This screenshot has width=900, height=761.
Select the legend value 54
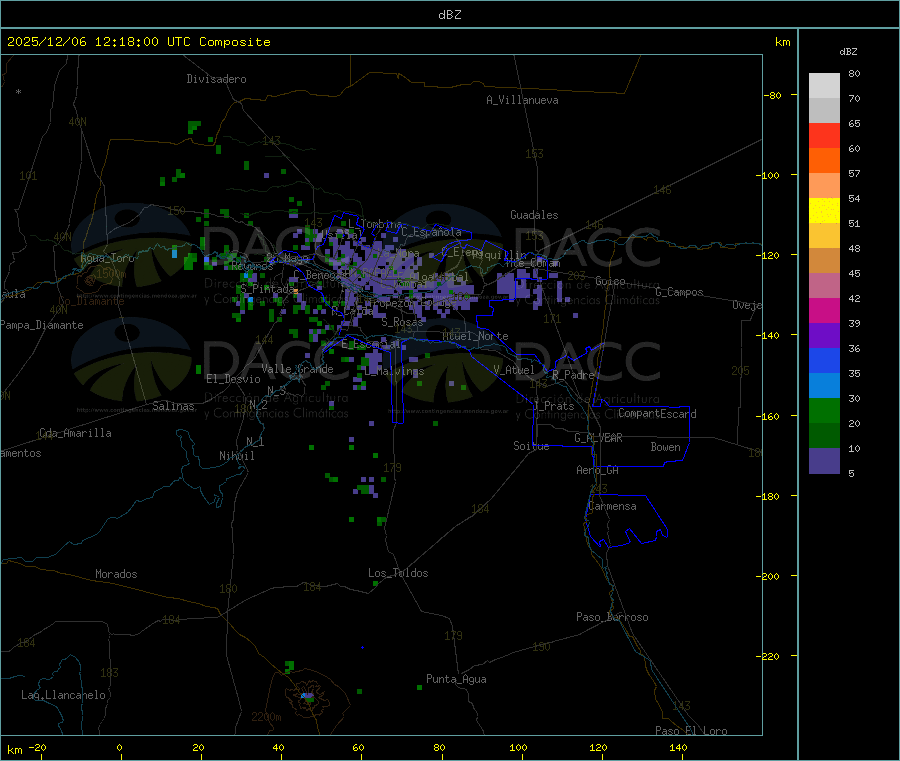coord(854,199)
